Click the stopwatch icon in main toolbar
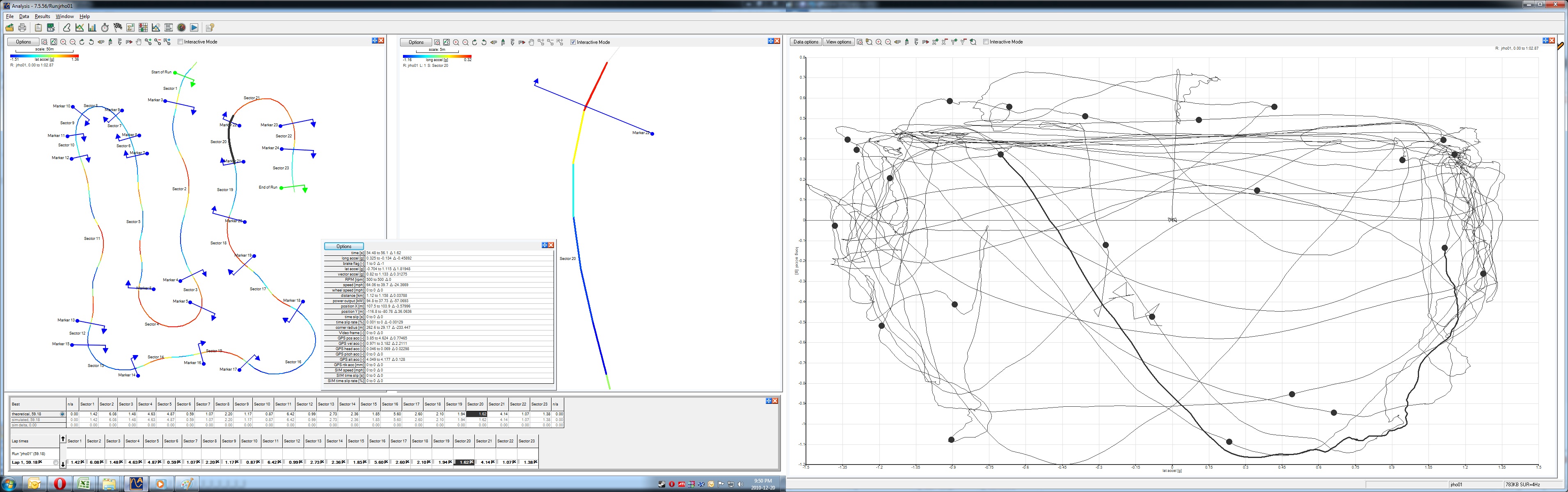Viewport: 1568px width, 492px height. (105, 27)
